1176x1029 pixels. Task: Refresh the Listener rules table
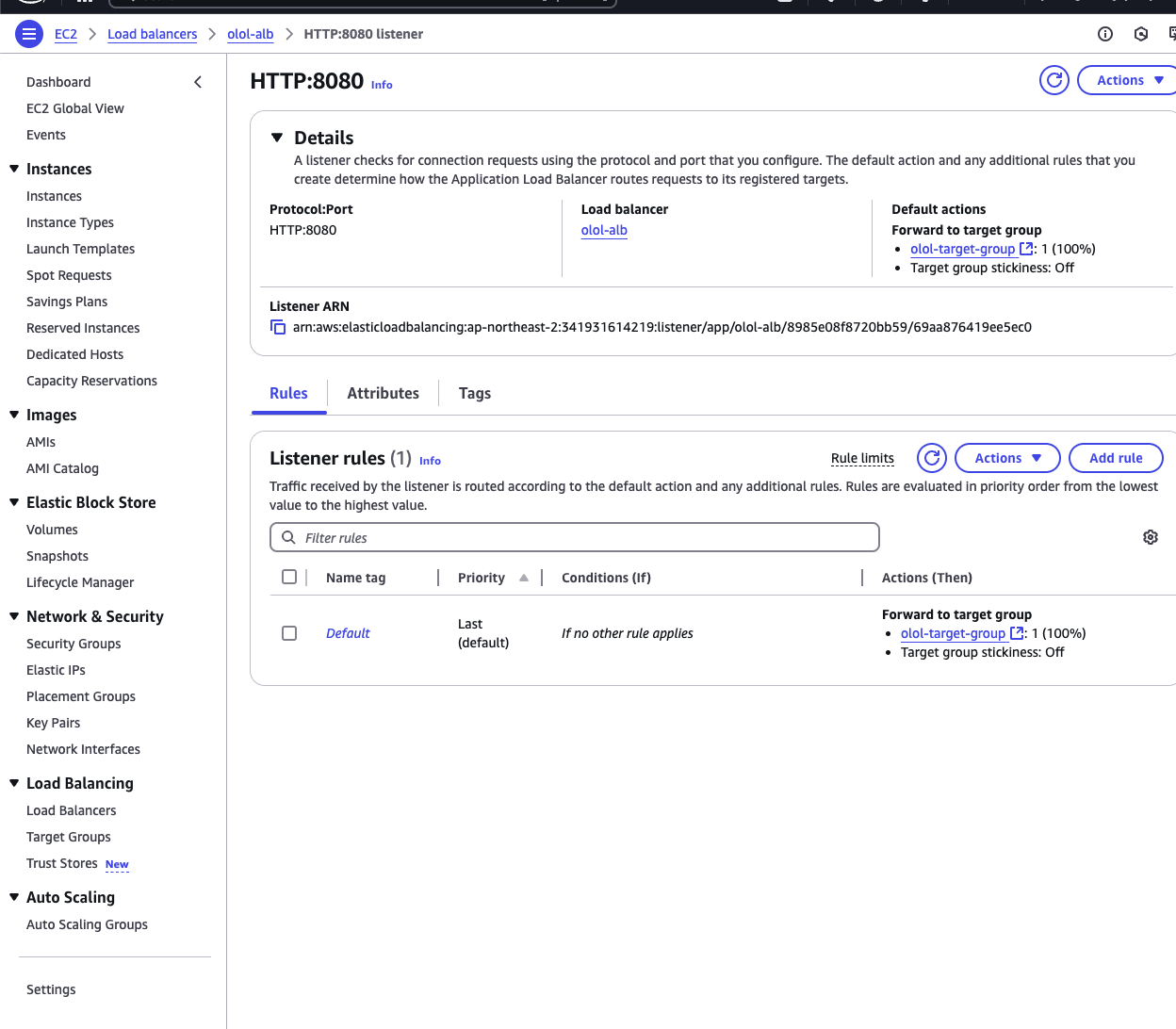[x=932, y=458]
